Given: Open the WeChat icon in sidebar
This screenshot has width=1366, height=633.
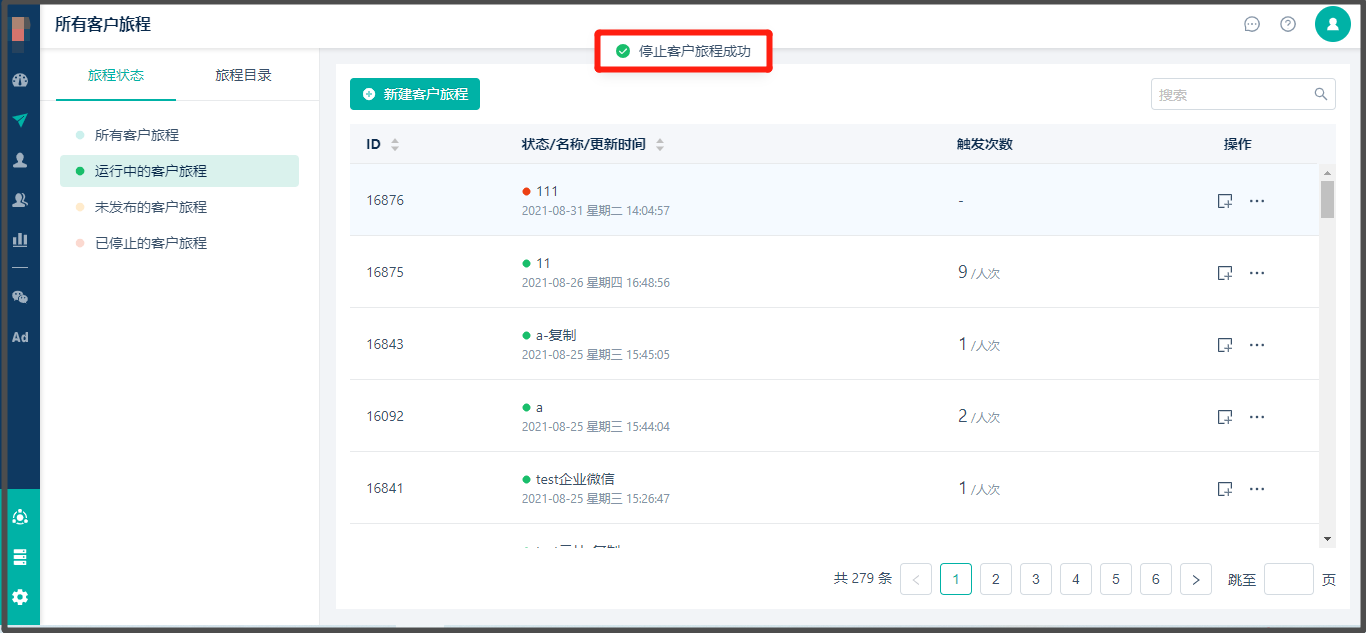Looking at the screenshot, I should point(20,297).
